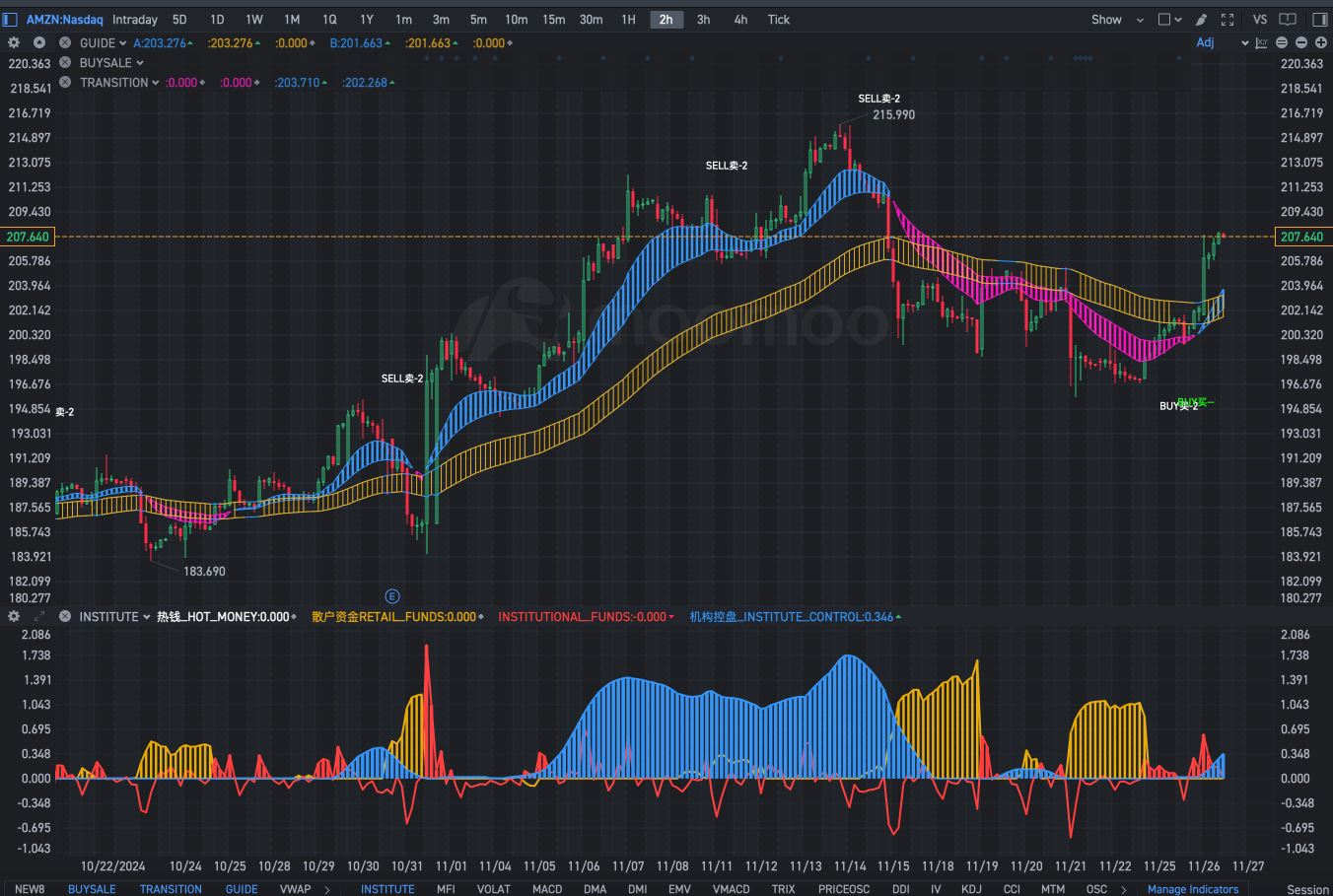Enable the MFI sub indicator
Image resolution: width=1333 pixels, height=896 pixels.
446,888
